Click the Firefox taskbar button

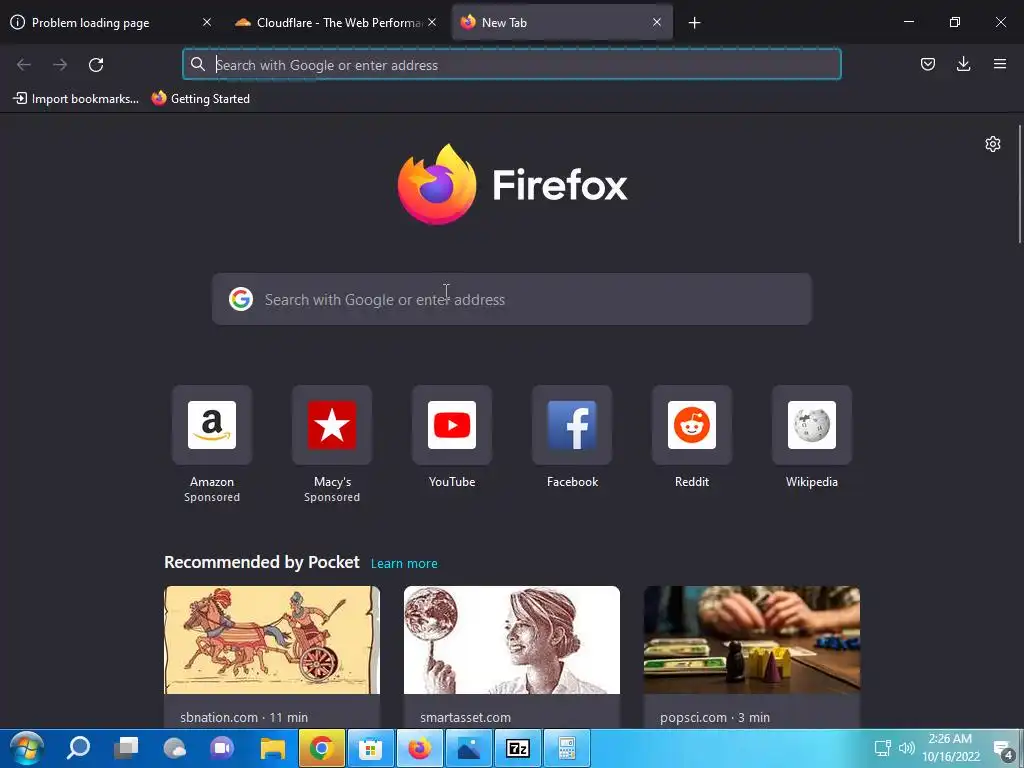420,748
